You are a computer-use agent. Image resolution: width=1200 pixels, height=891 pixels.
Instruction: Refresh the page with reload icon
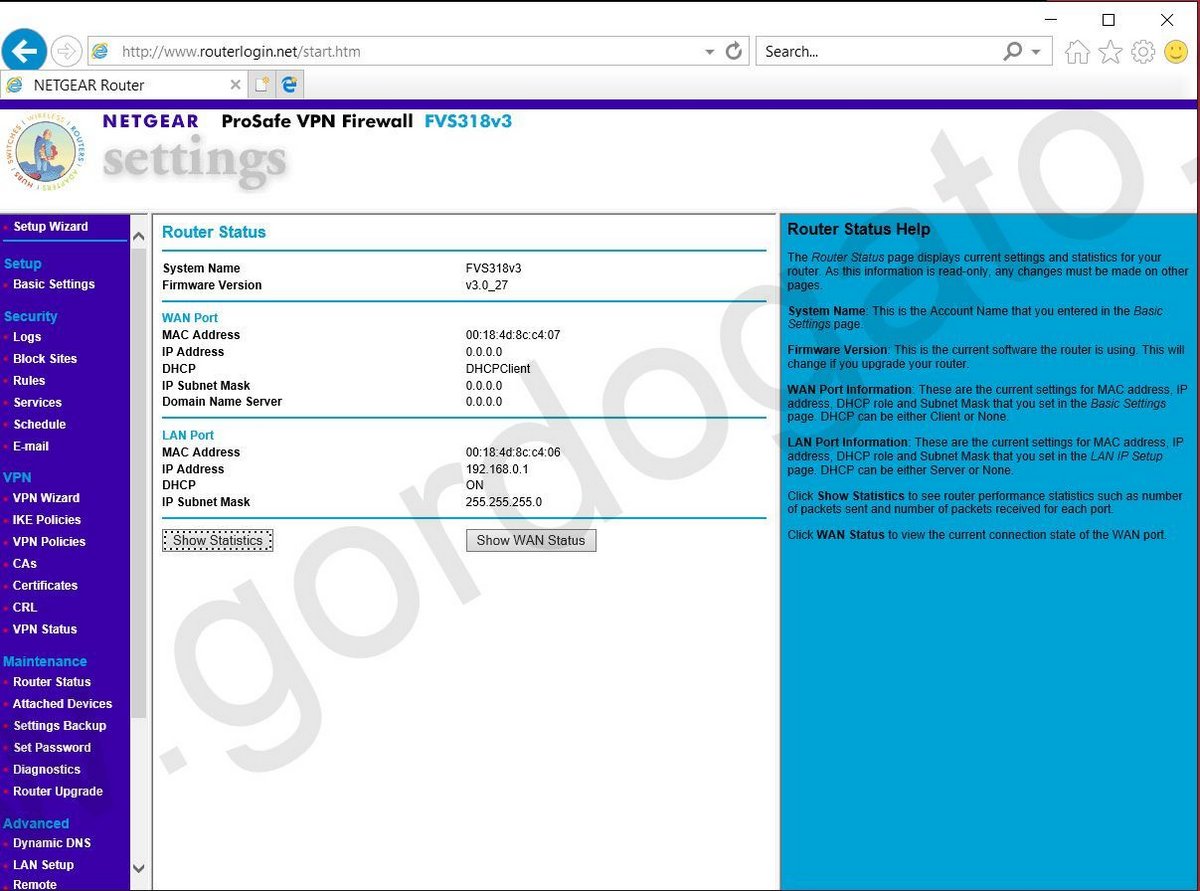coord(734,51)
